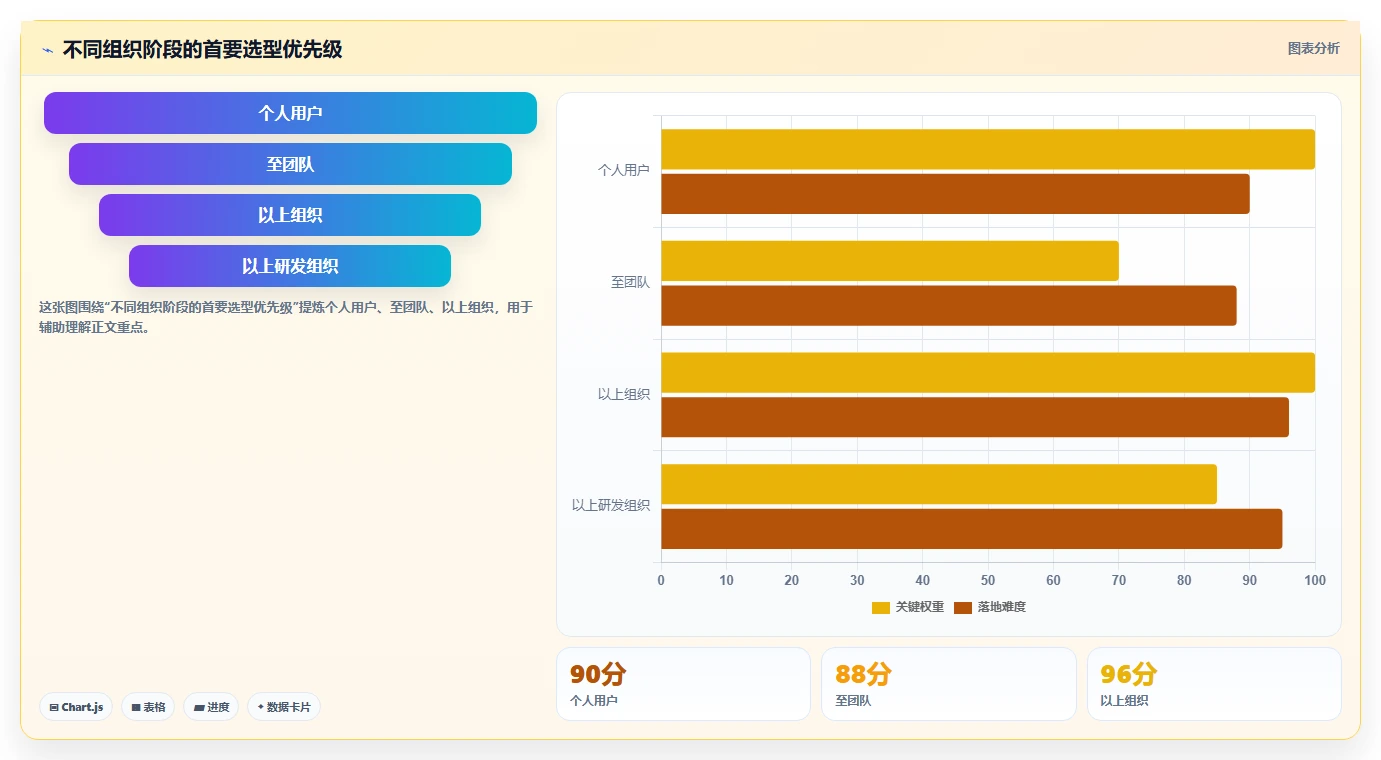Click the 图表分析 label in the header

coord(1313,48)
